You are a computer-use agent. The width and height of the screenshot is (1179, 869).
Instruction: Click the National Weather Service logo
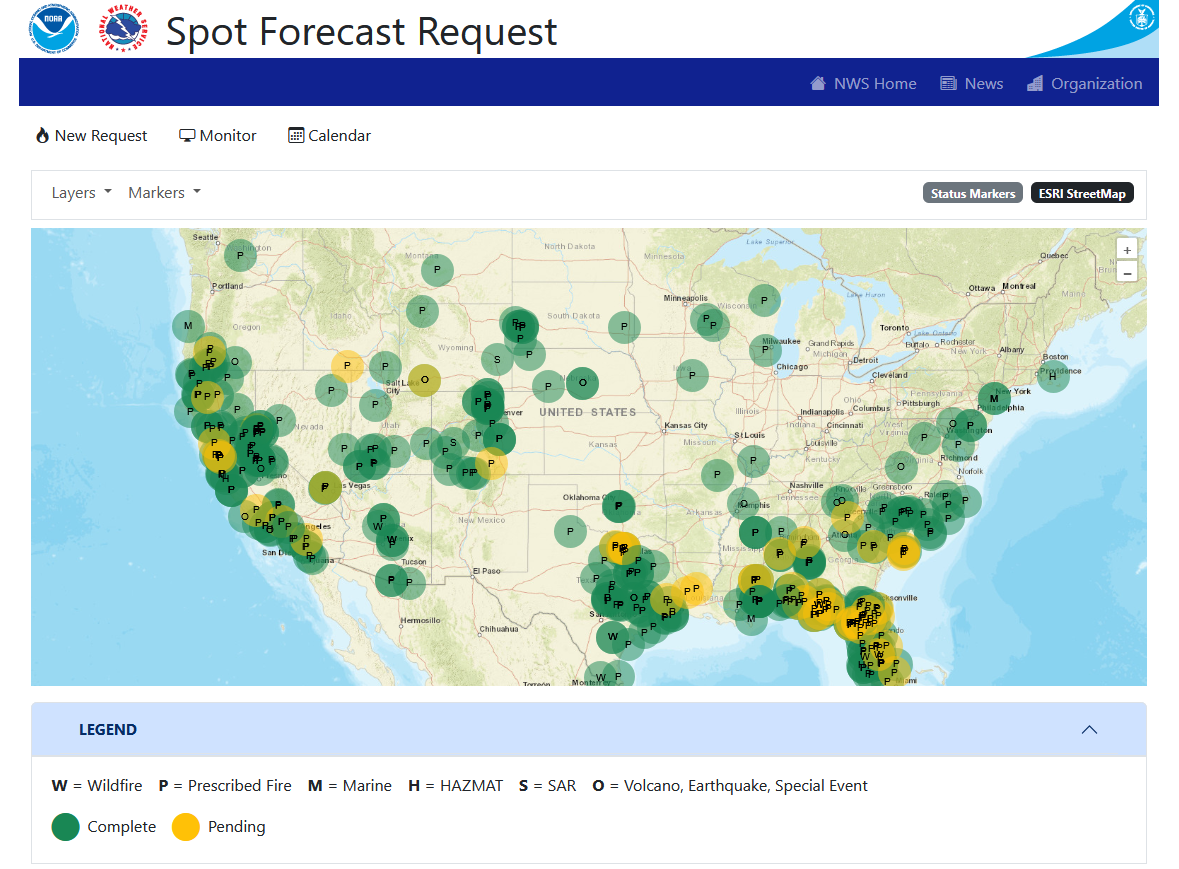point(122,29)
